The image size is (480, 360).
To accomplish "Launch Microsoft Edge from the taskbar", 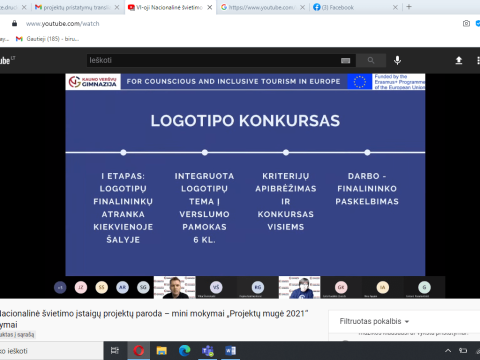I will (x=185, y=351).
